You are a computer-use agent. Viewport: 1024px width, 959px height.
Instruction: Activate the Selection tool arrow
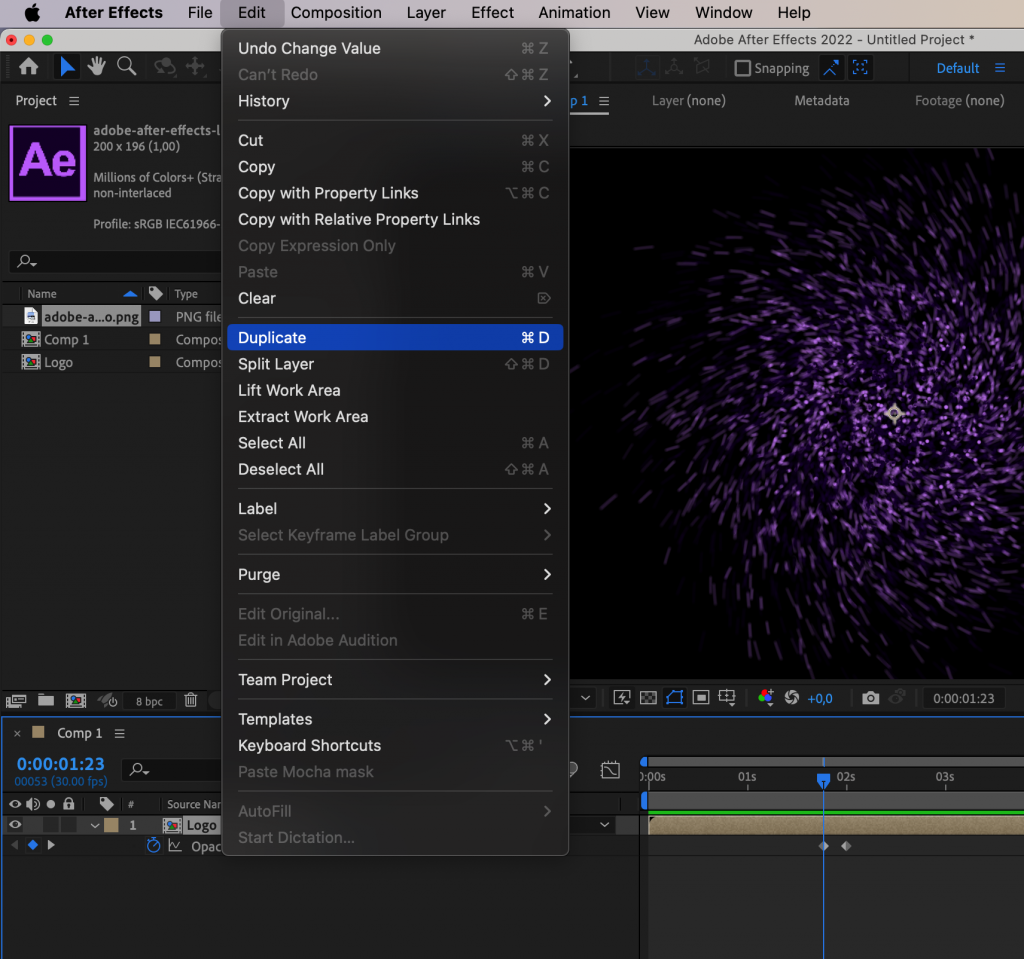click(x=66, y=67)
